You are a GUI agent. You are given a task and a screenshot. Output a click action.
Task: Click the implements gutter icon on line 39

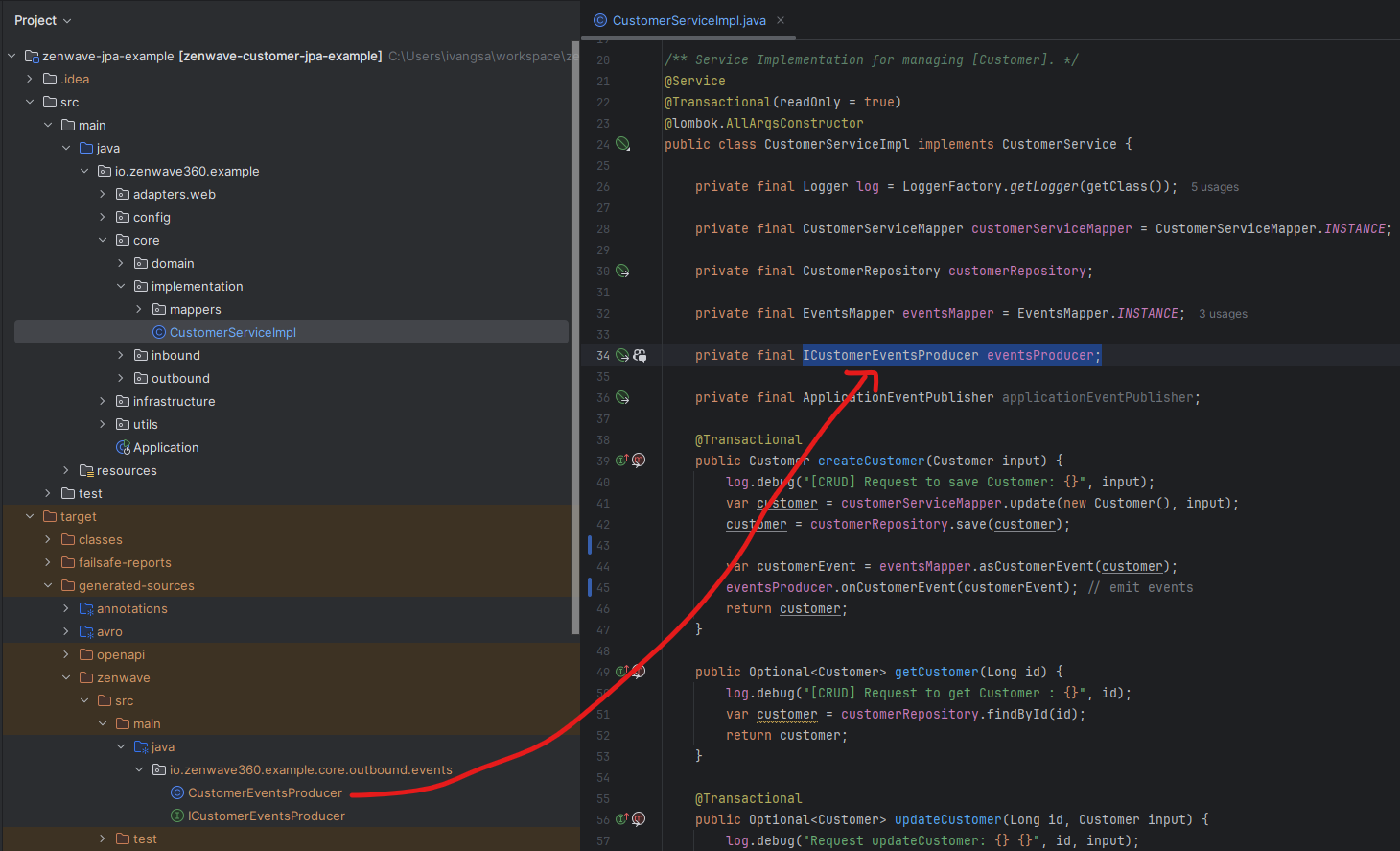click(x=621, y=461)
